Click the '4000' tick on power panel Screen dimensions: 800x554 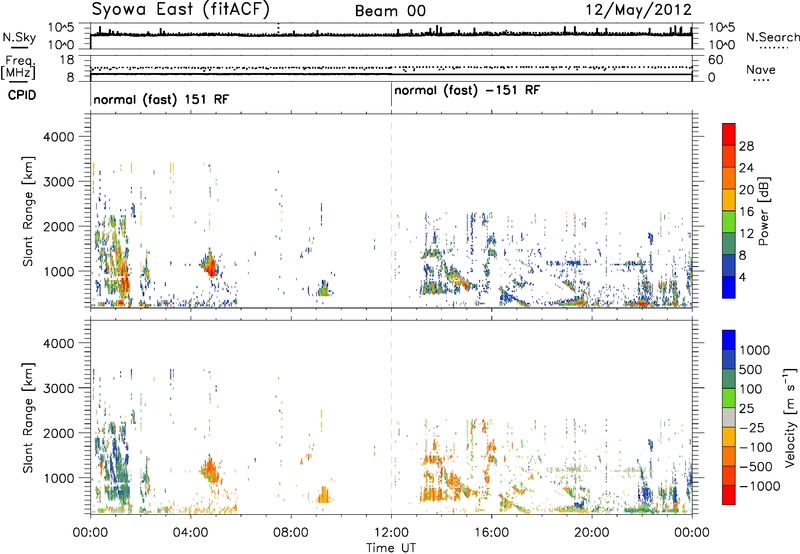tap(59, 137)
